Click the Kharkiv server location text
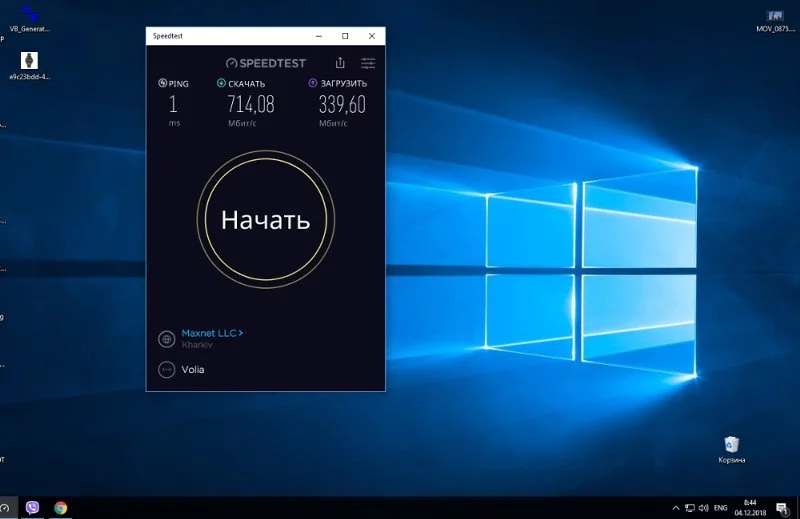The width and height of the screenshot is (800, 519). [x=197, y=345]
